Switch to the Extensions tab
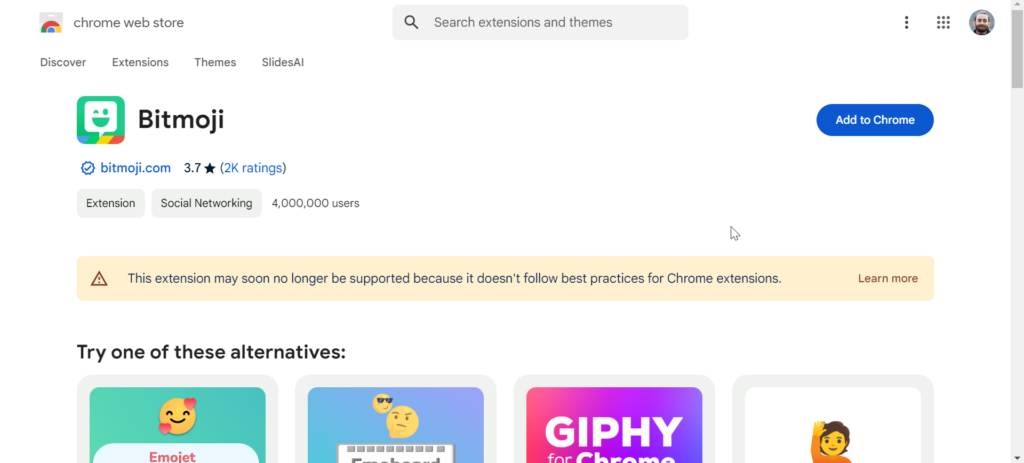This screenshot has width=1024, height=463. (140, 62)
